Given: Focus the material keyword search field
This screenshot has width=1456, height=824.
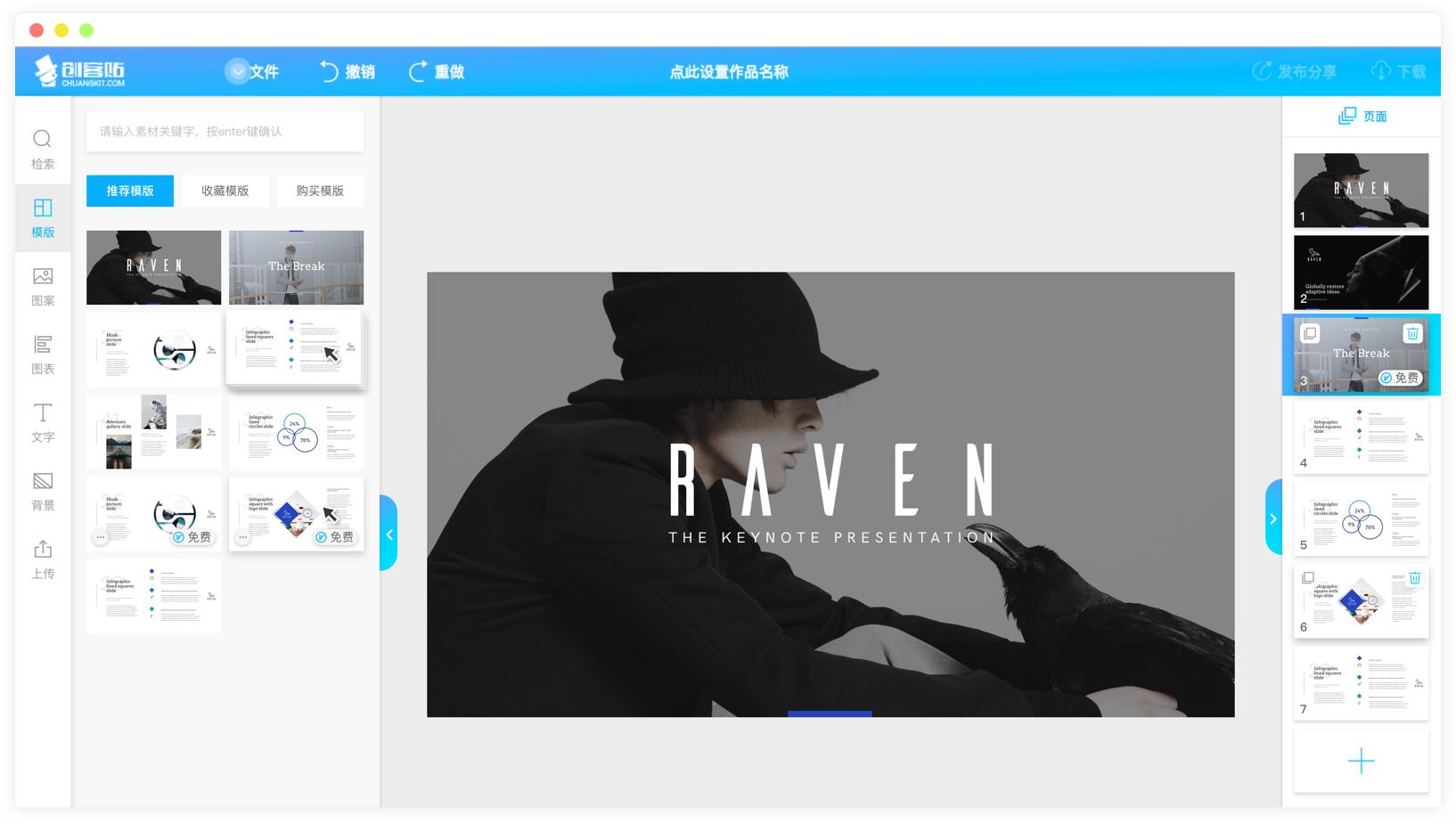Looking at the screenshot, I should [x=225, y=132].
